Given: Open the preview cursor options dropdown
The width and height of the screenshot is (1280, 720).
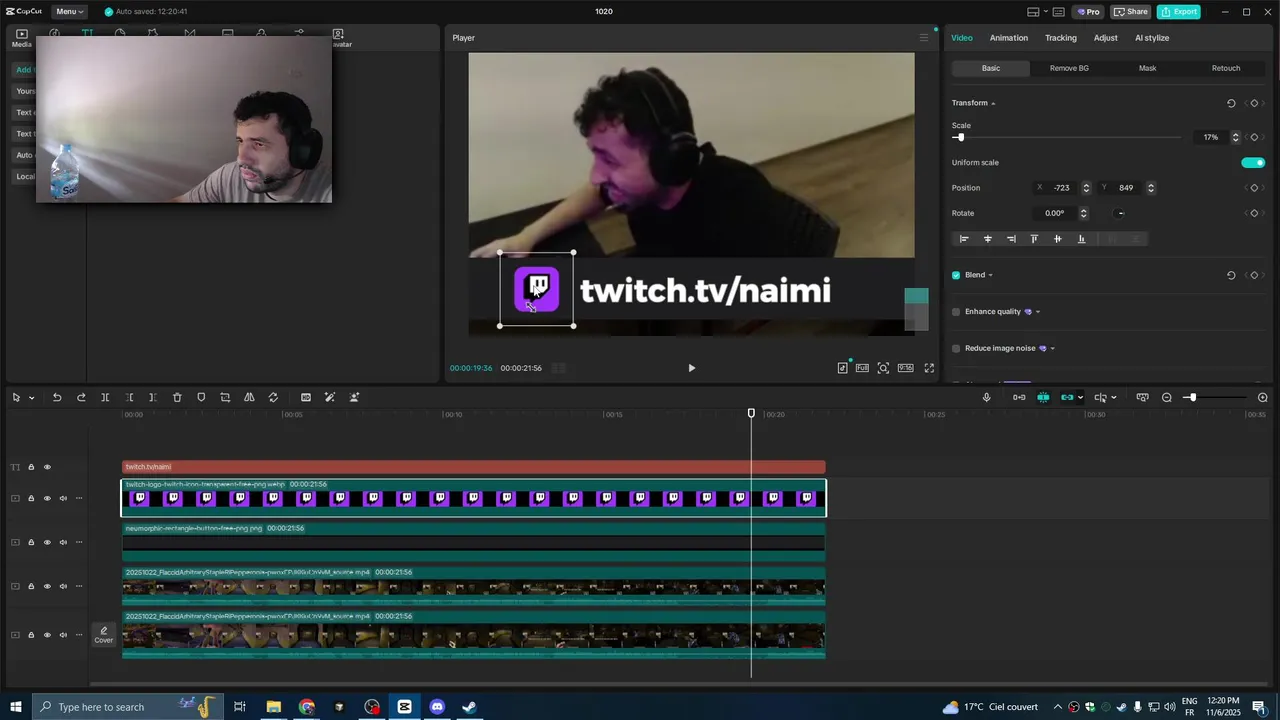Looking at the screenshot, I should (x=1114, y=398).
